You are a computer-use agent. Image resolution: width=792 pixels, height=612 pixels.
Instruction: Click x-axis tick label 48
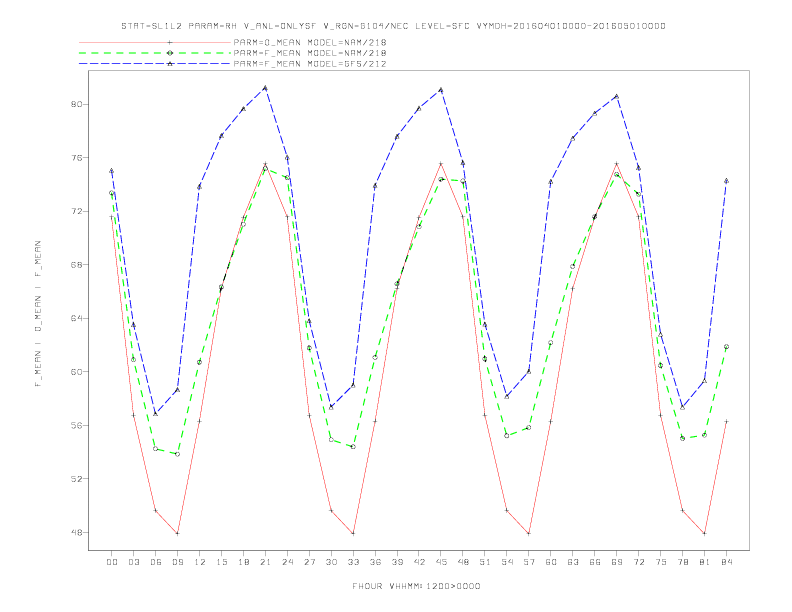click(x=463, y=562)
